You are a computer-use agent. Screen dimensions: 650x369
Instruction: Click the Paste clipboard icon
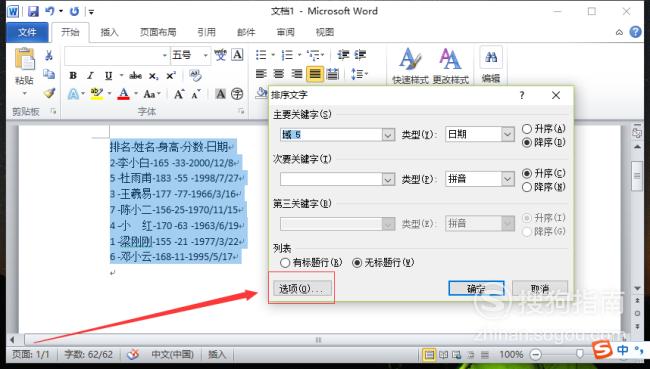click(x=24, y=59)
